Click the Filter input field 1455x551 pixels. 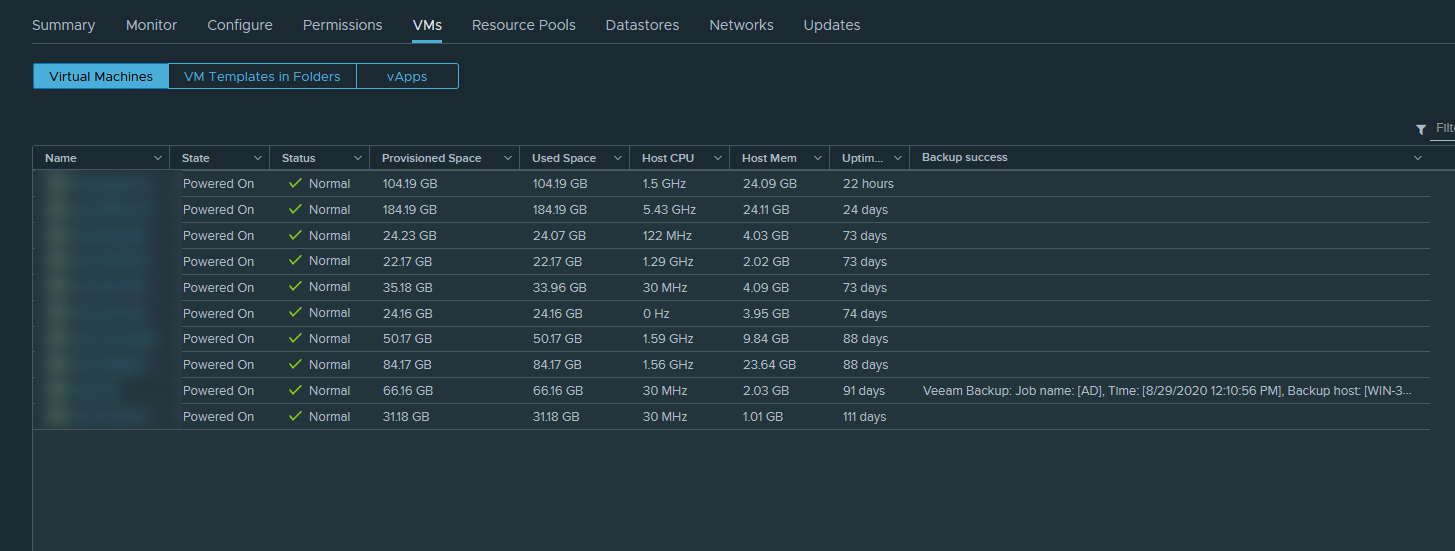(1444, 129)
